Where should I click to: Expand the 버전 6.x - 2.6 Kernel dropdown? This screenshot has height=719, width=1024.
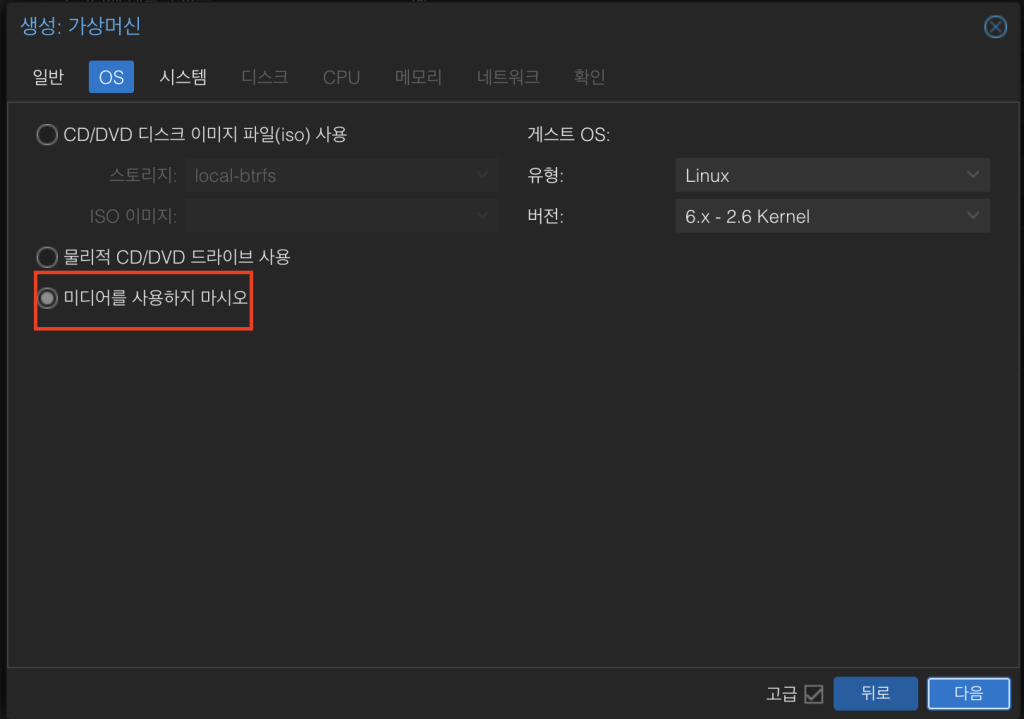(x=832, y=216)
